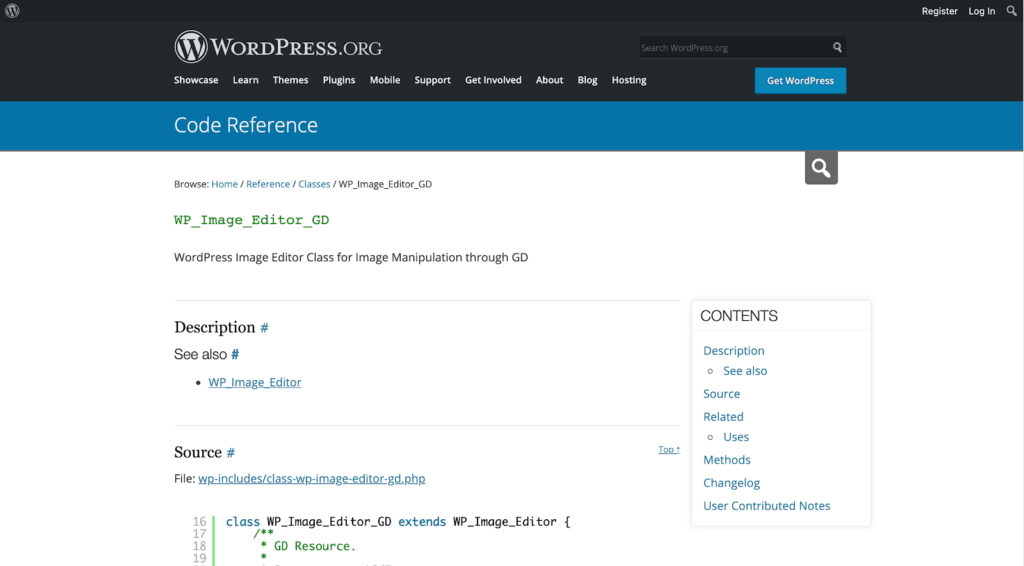The height and width of the screenshot is (566, 1024).
Task: Go to Methods in the Contents box
Action: 727,460
